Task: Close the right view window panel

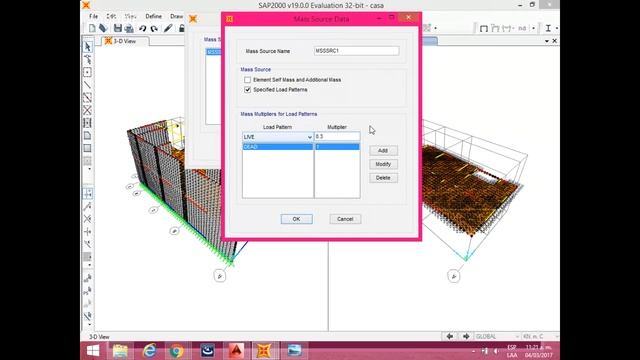Action: click(x=555, y=41)
